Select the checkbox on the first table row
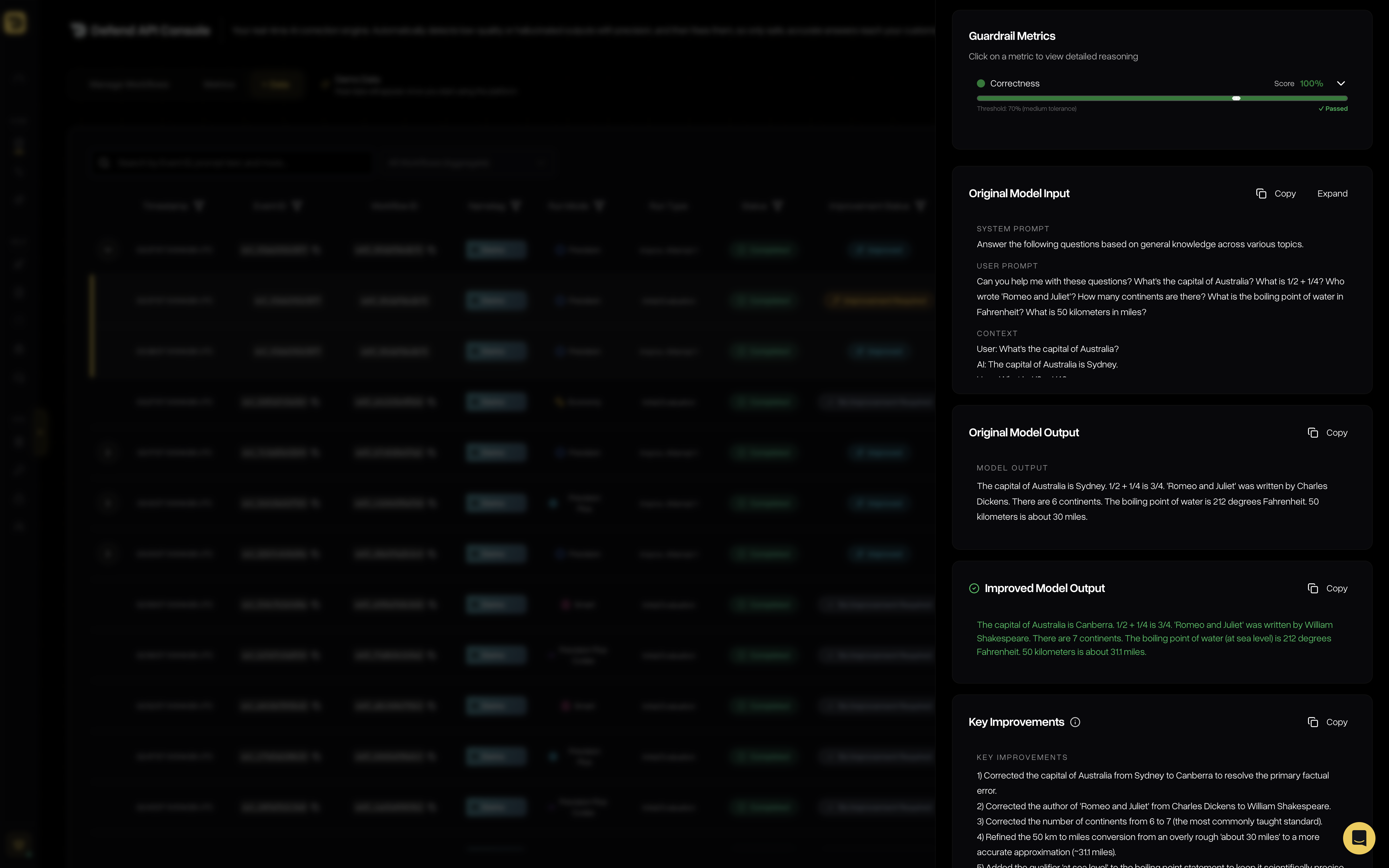Viewport: 1389px width, 868px height. [108, 249]
